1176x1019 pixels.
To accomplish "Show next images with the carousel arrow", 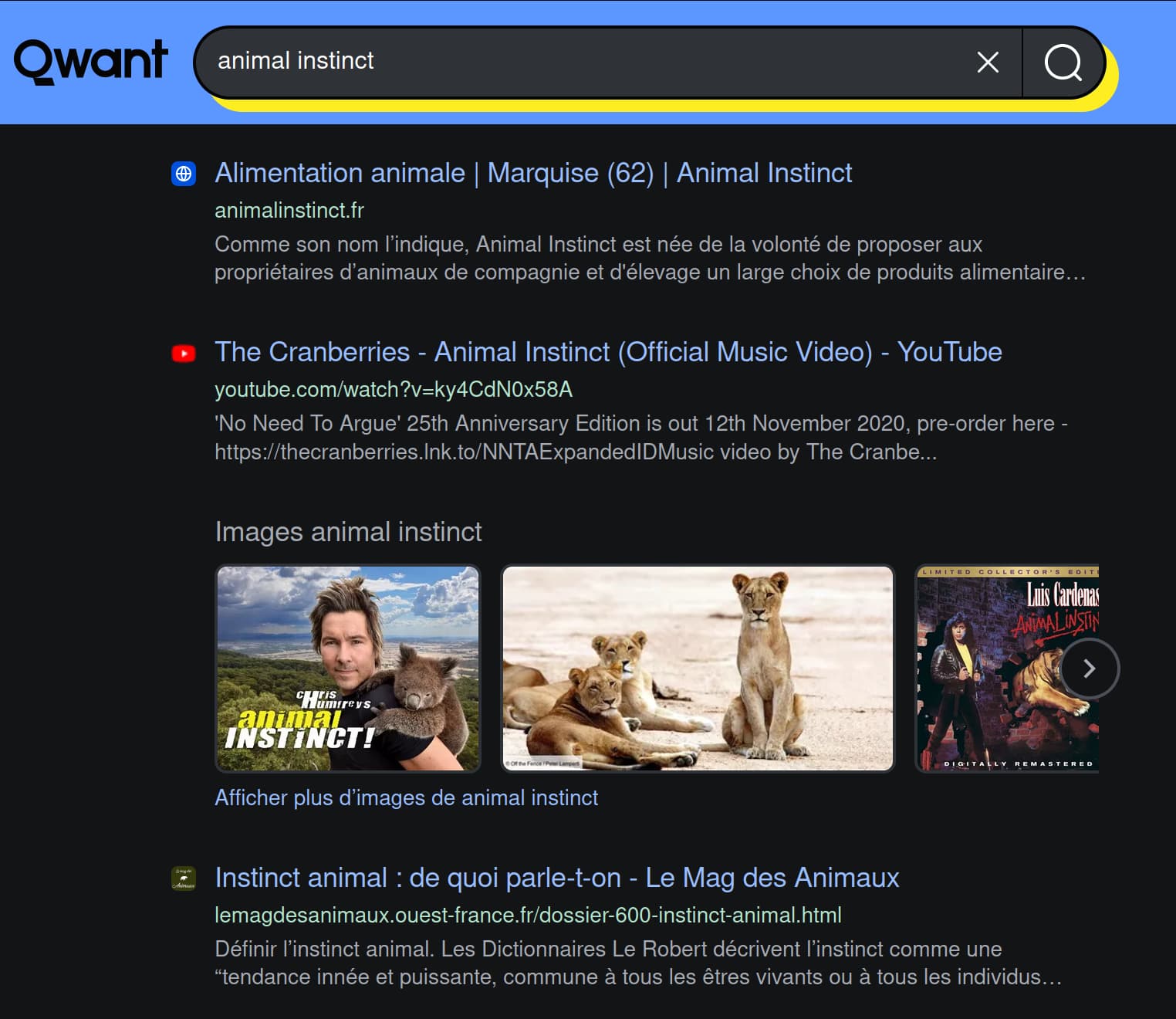I will point(1089,669).
